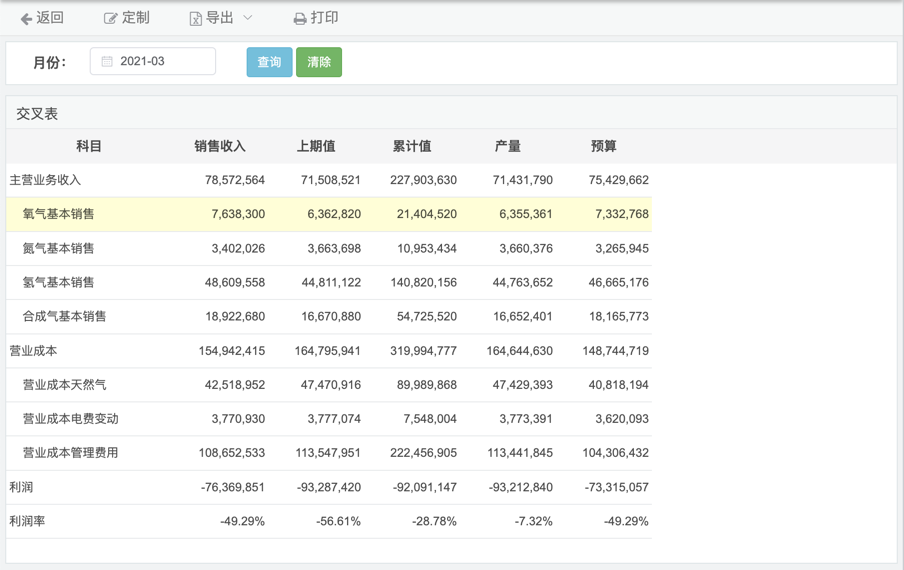Collapse the 主营业务收入 row
The height and width of the screenshot is (570, 904).
[x=45, y=180]
